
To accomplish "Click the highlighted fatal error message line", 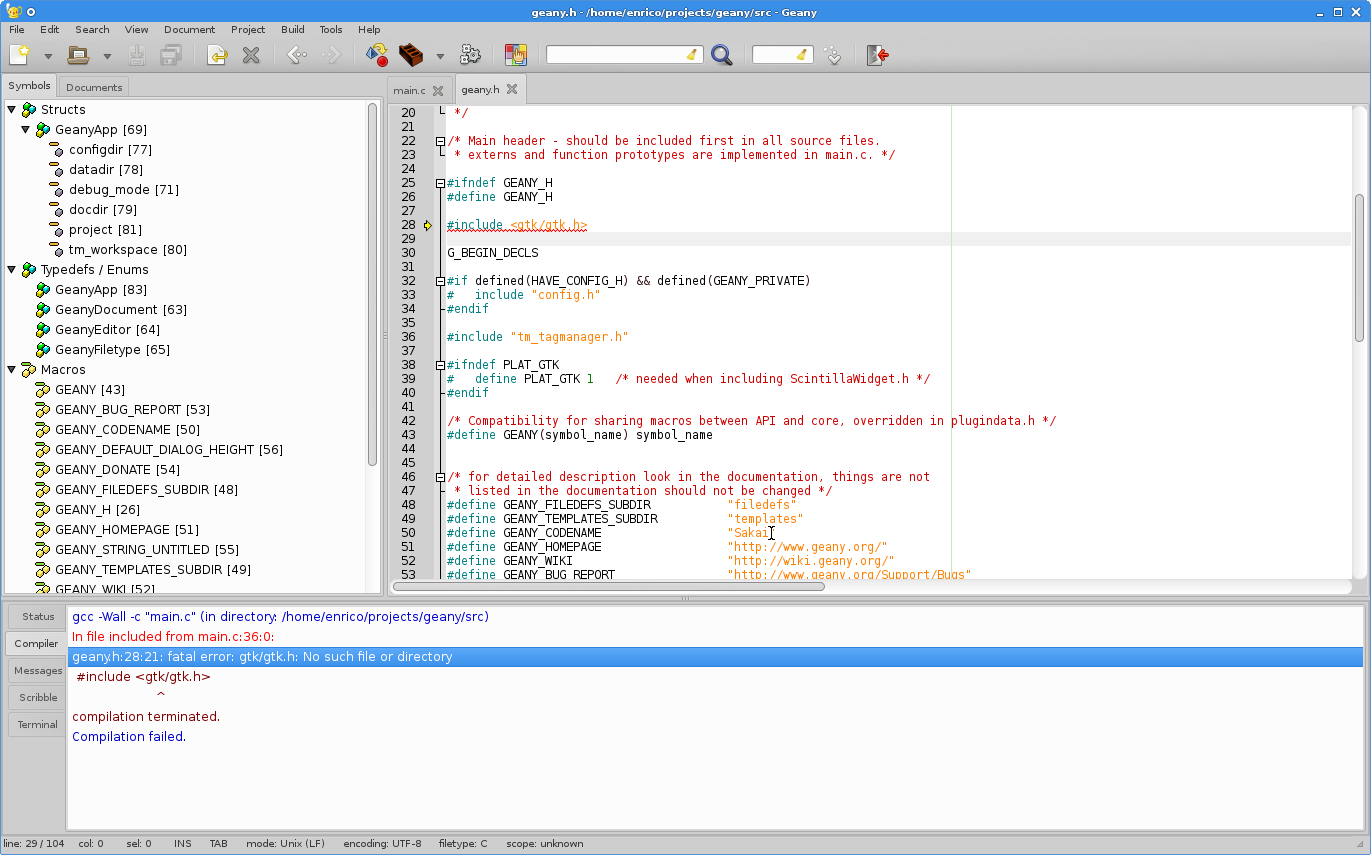I will coord(715,656).
